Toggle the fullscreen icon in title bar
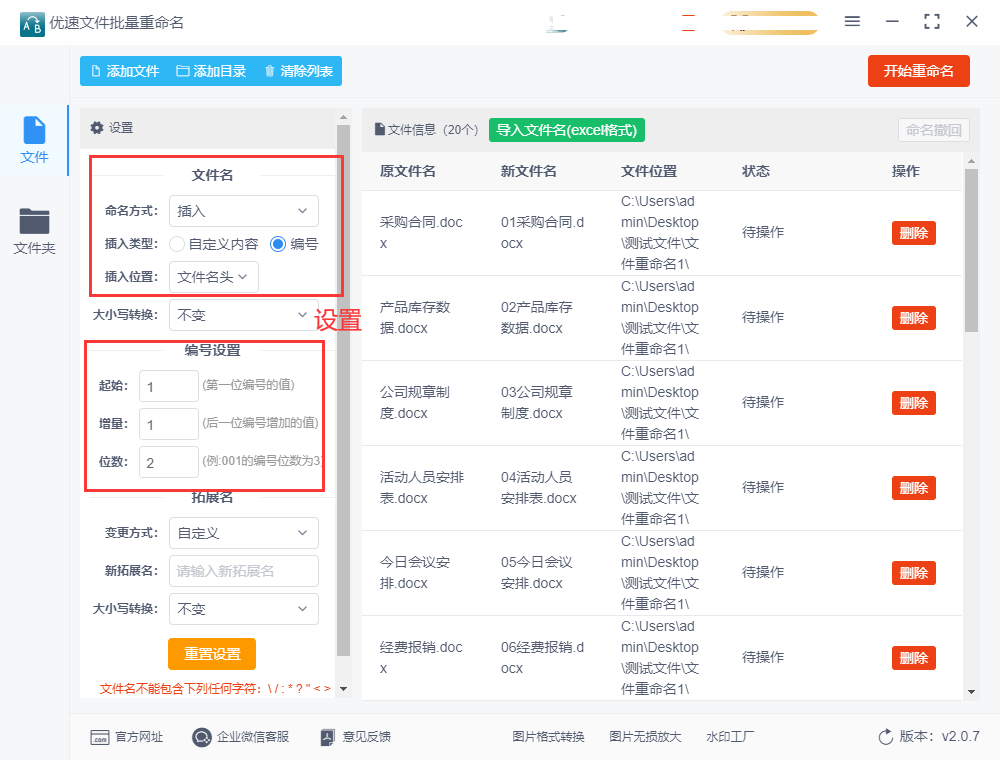Image resolution: width=1000 pixels, height=760 pixels. tap(932, 22)
